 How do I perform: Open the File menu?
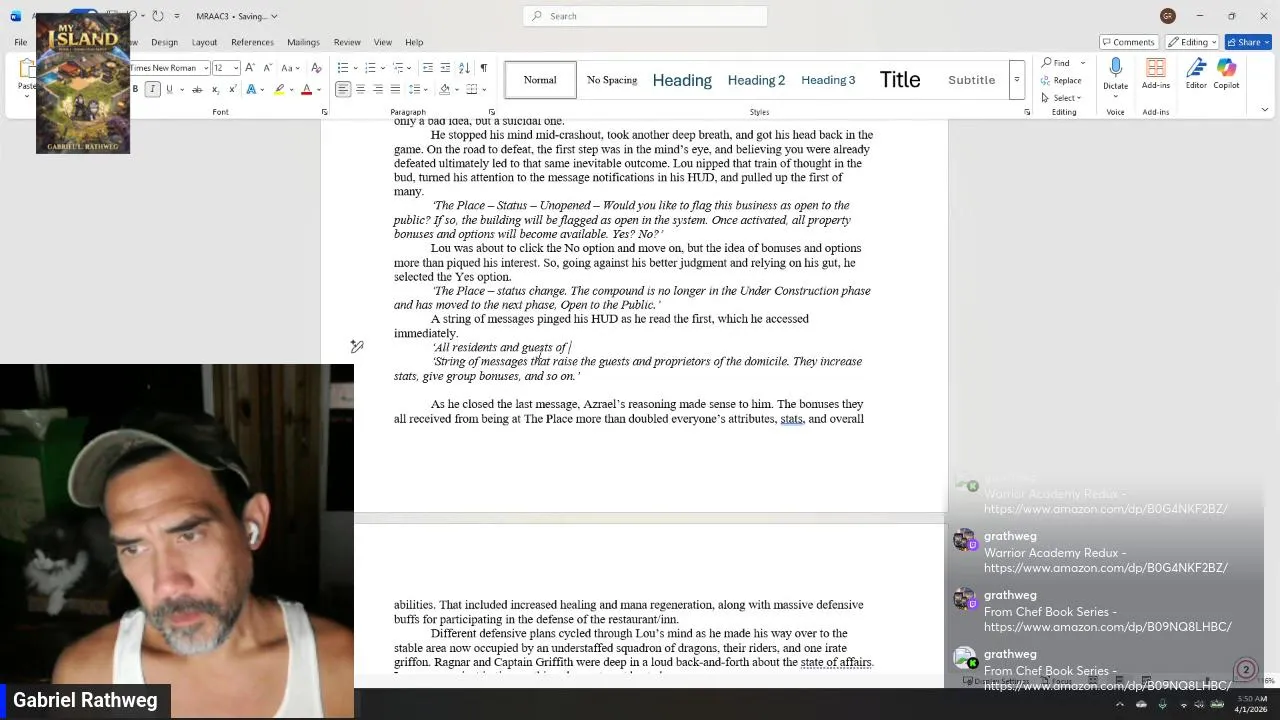click(x=20, y=42)
